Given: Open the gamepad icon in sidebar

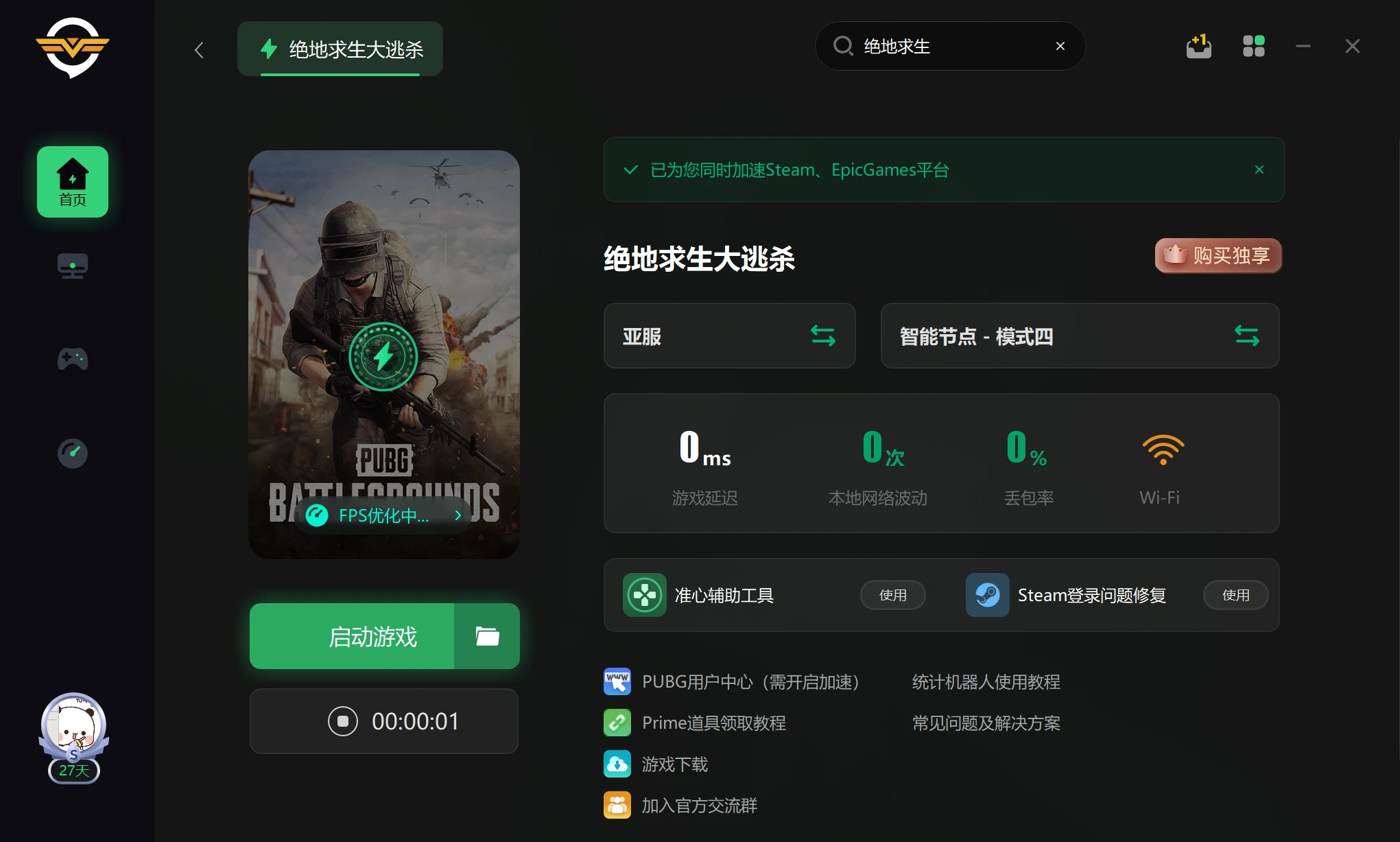Looking at the screenshot, I should pyautogui.click(x=73, y=359).
